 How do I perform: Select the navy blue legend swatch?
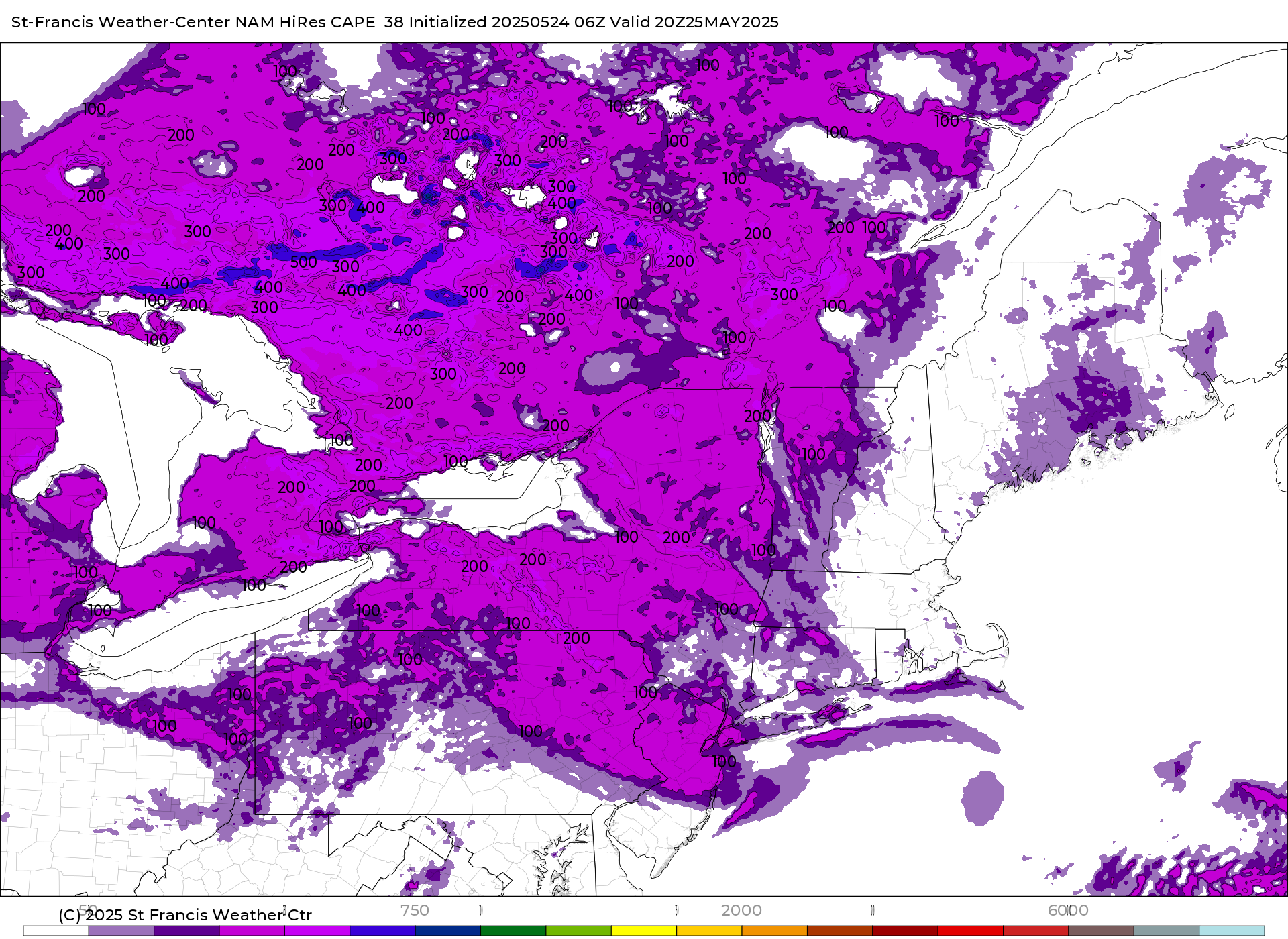(448, 931)
